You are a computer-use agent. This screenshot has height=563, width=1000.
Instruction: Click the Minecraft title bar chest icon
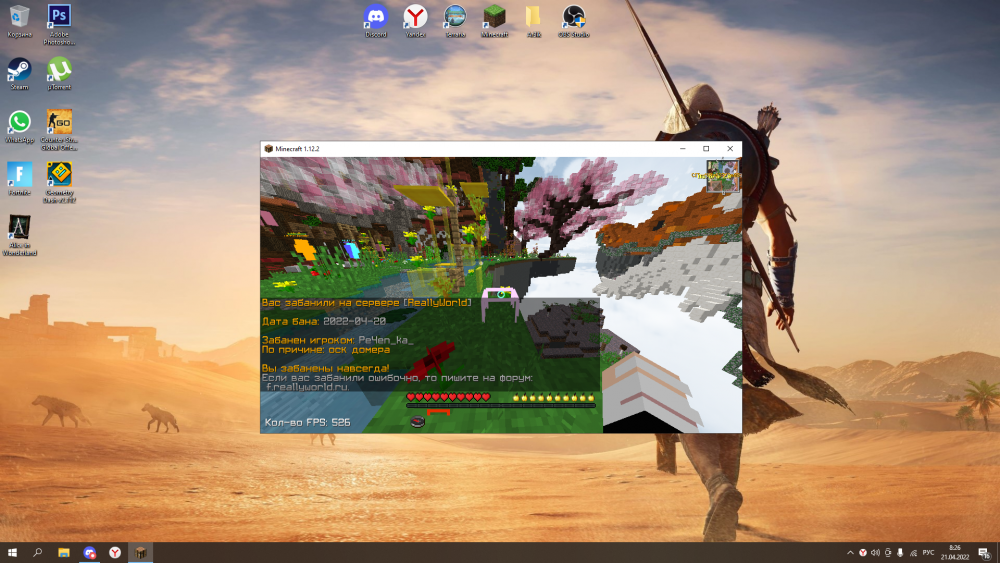268,149
